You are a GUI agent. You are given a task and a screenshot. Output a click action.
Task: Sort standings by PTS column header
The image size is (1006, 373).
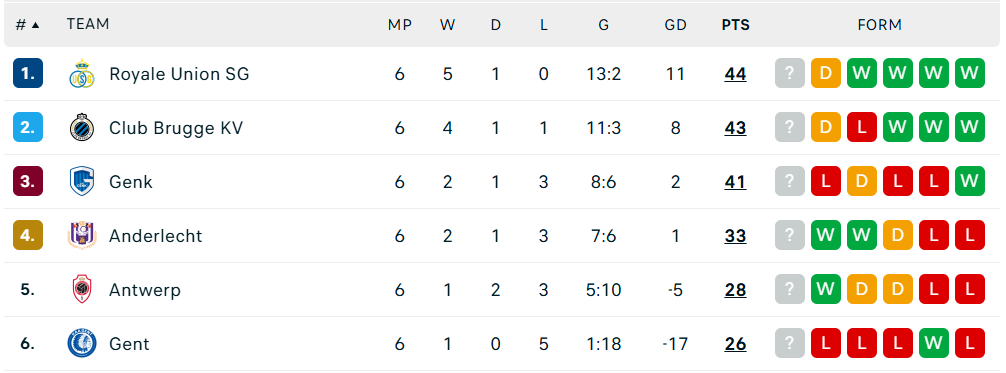coord(735,25)
